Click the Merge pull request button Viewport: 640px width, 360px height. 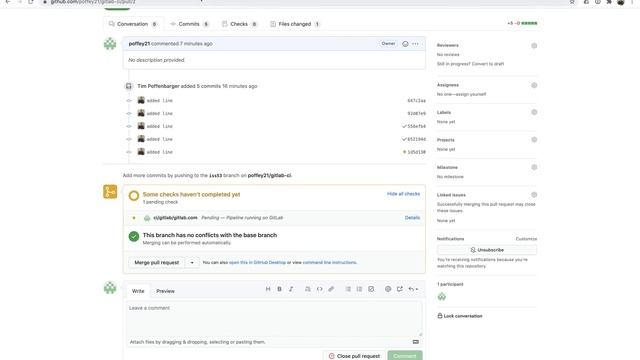(x=157, y=262)
